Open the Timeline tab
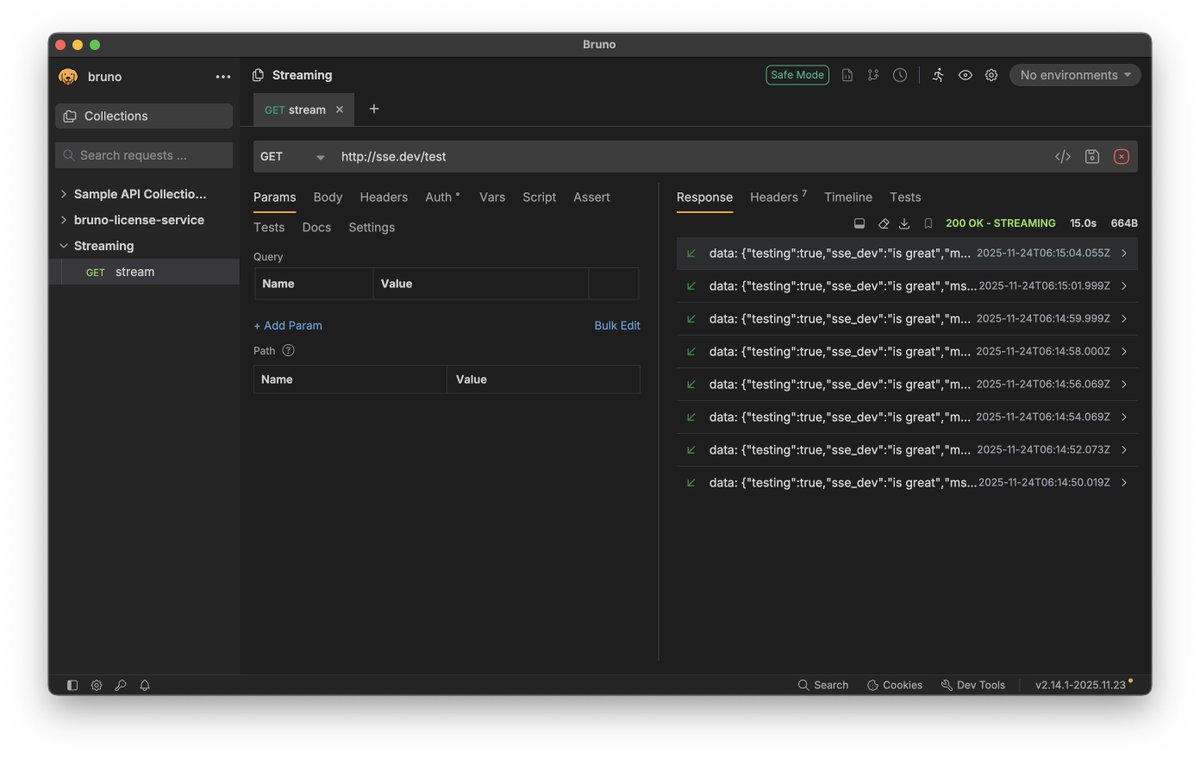The image size is (1200, 759). point(848,197)
